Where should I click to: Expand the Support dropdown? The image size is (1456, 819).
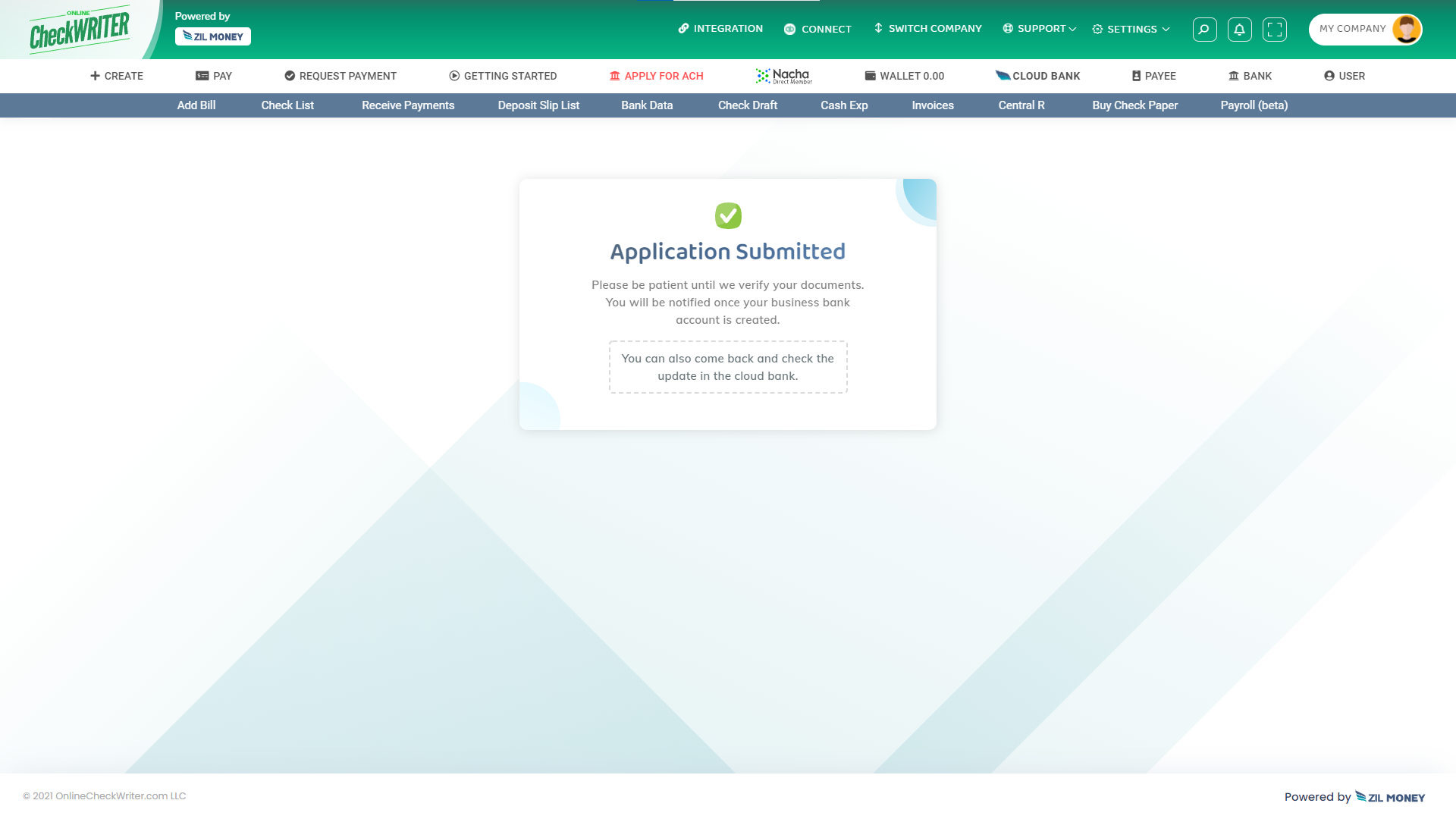coord(1038,29)
